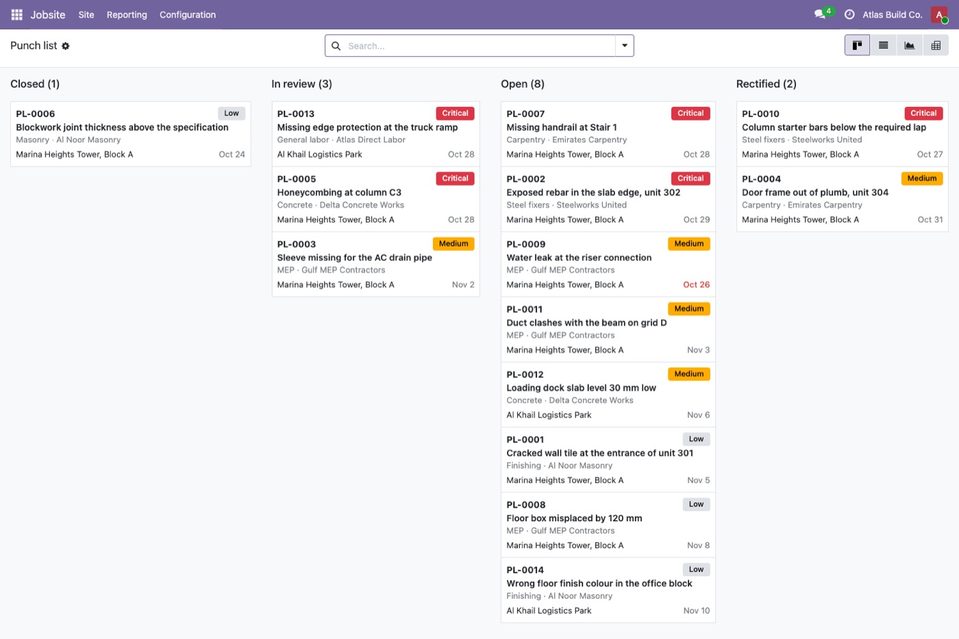
Task: Open the Configuration menu
Action: pos(188,15)
